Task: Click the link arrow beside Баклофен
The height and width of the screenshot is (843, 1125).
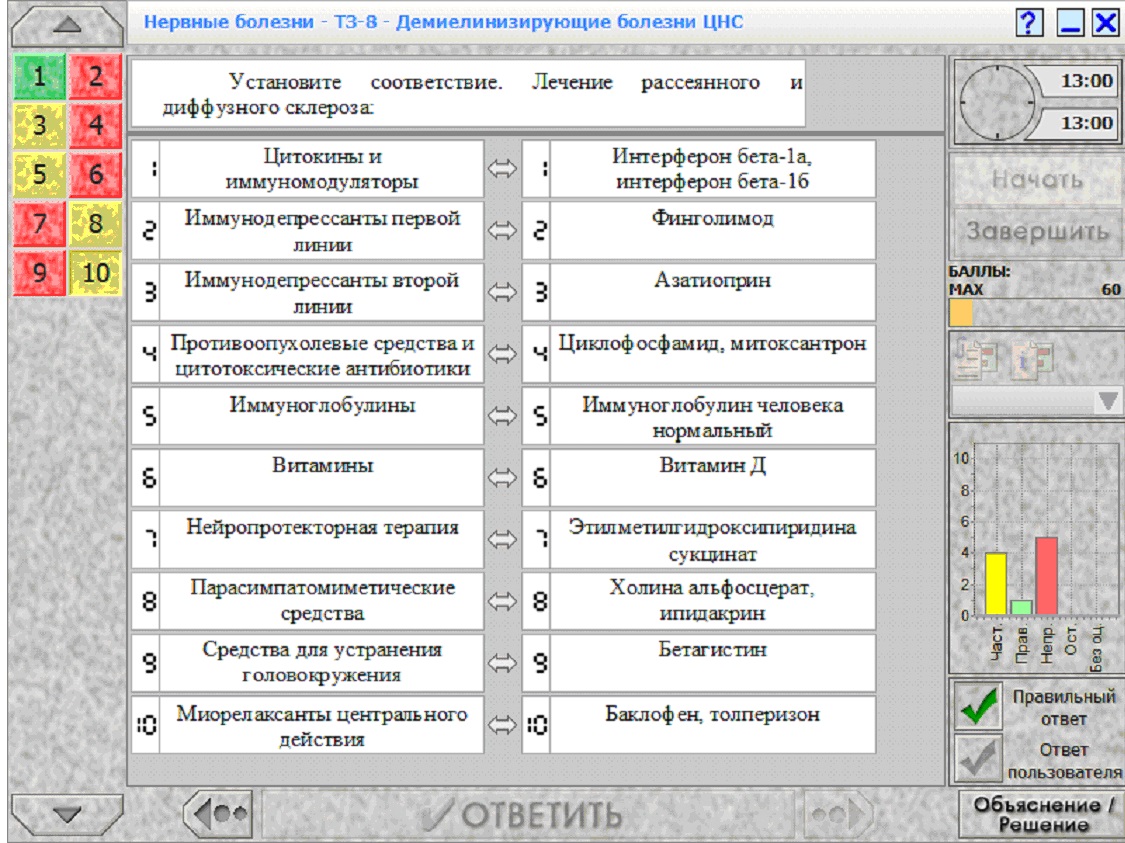Action: [502, 725]
